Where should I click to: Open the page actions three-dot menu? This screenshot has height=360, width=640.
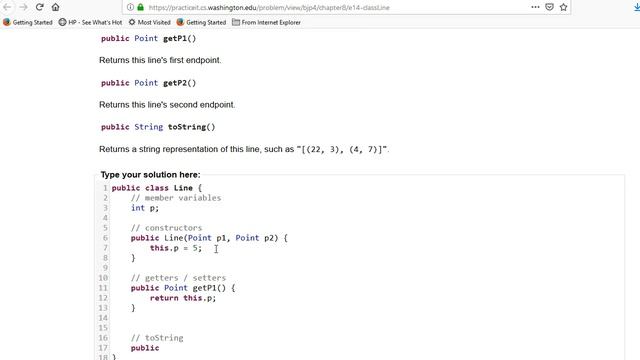535,7
